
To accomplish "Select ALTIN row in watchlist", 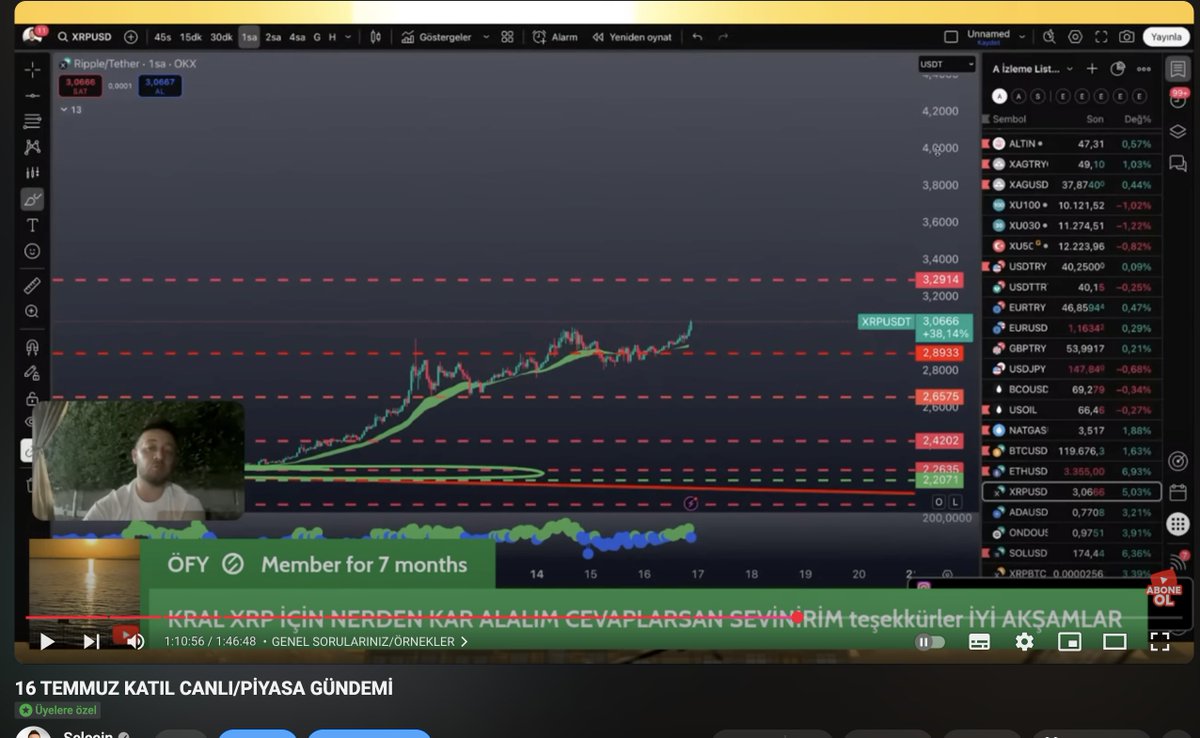I will (1071, 143).
